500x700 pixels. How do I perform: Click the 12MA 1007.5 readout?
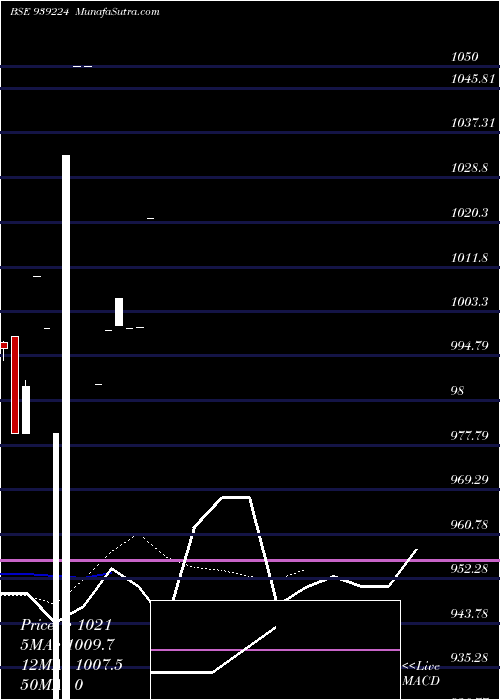point(71,665)
